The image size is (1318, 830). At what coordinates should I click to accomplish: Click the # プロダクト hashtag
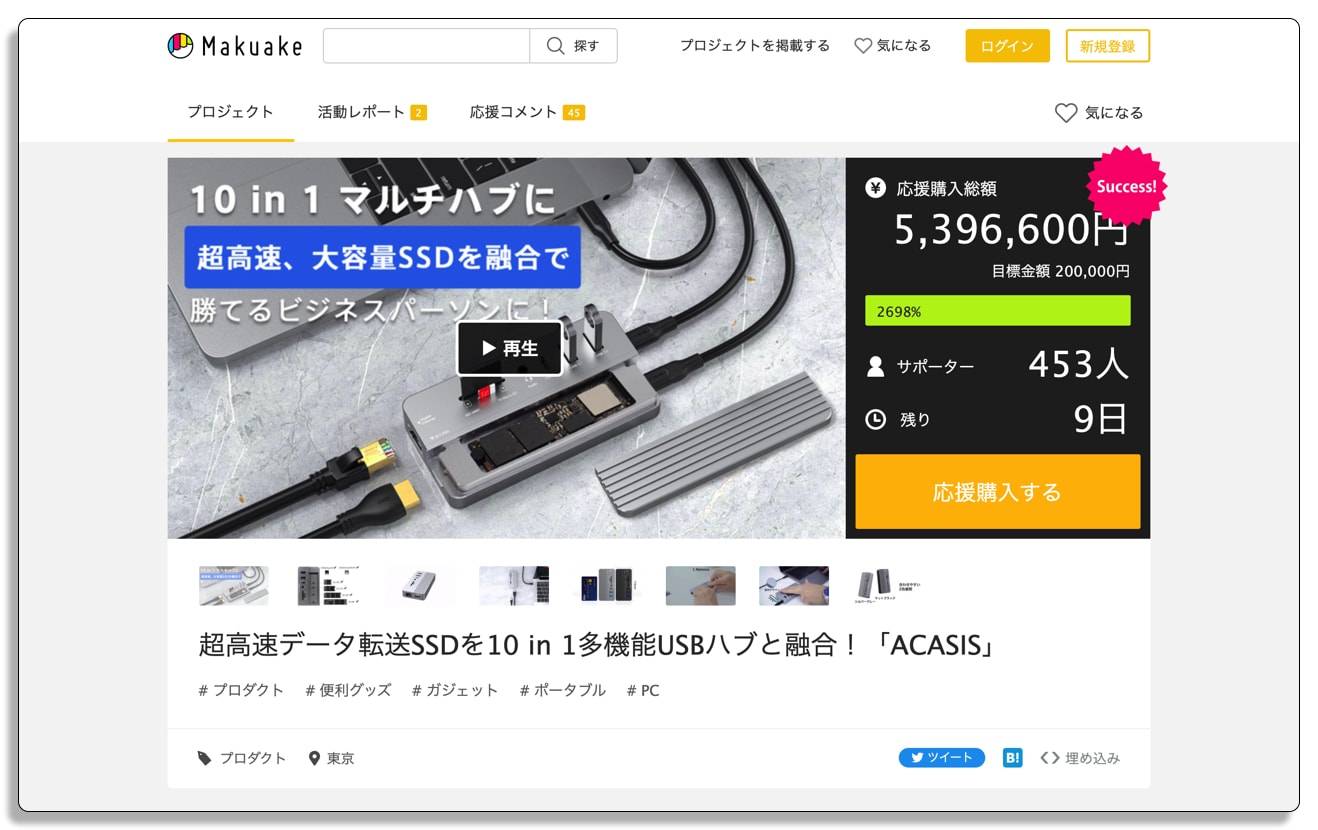point(241,690)
